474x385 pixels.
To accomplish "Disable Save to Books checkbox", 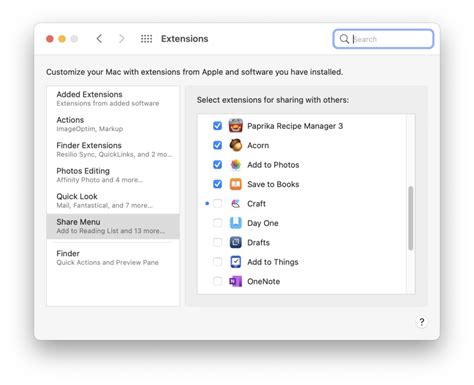I will [x=217, y=184].
